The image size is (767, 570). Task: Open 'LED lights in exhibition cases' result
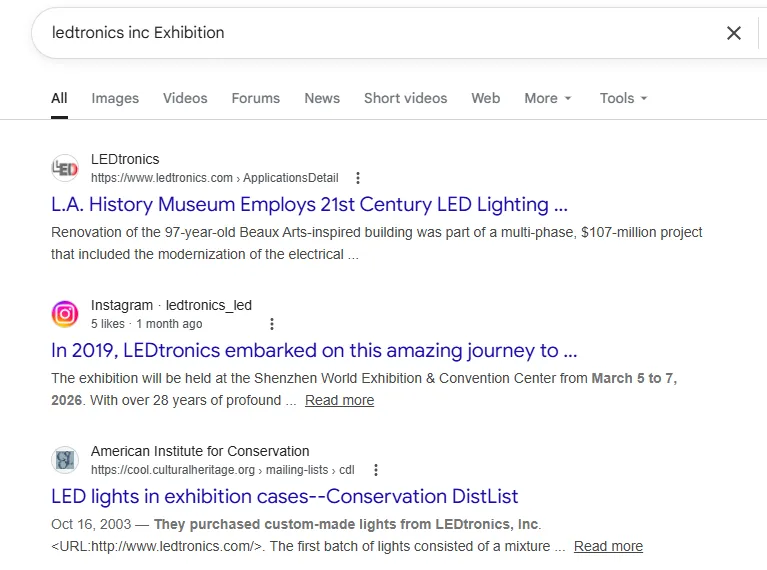284,497
